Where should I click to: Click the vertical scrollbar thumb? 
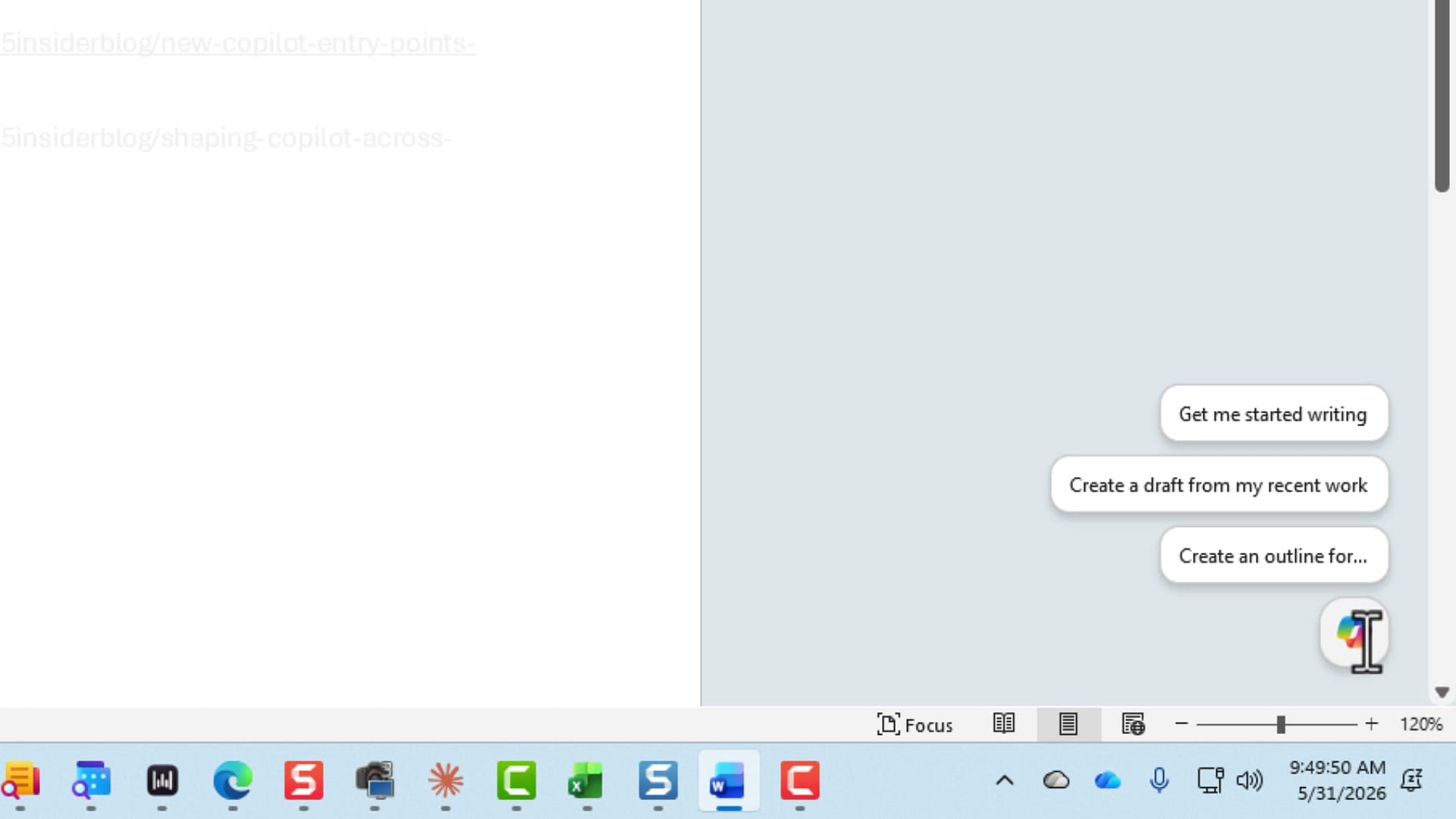[x=1442, y=96]
